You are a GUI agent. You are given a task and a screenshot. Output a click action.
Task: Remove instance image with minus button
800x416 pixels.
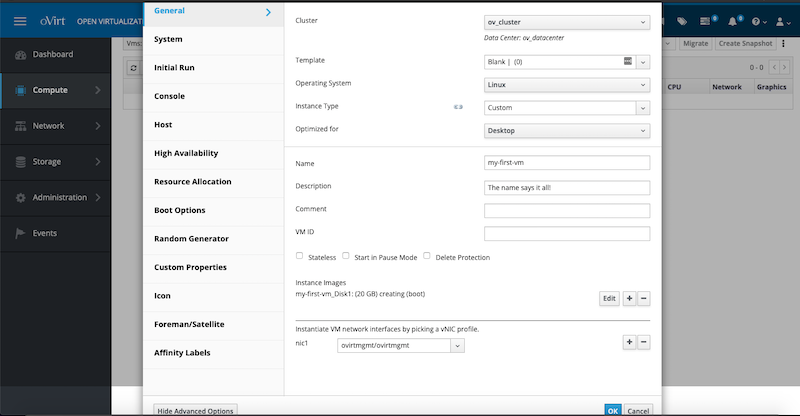(x=644, y=299)
